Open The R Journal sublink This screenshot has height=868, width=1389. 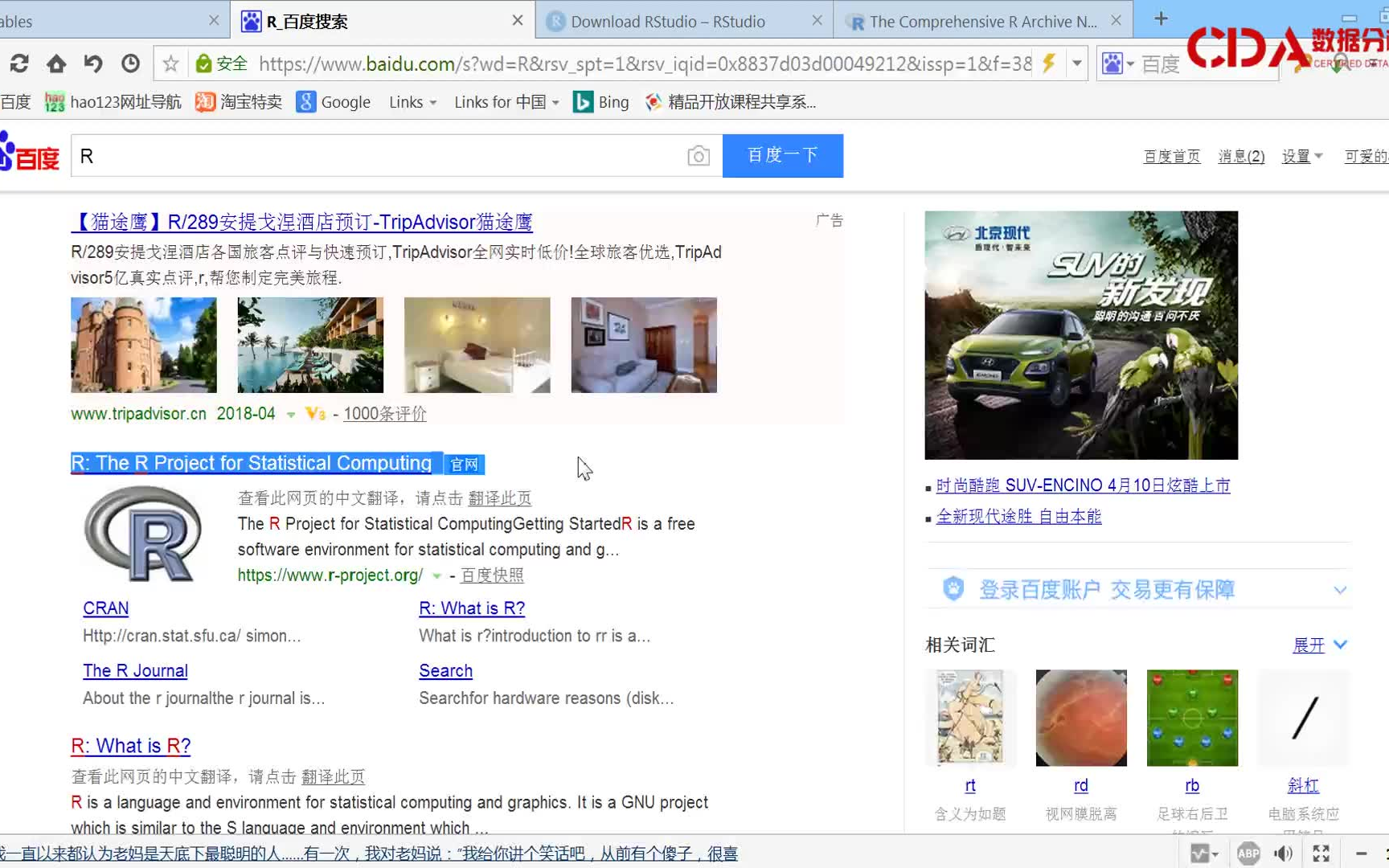pyautogui.click(x=135, y=671)
